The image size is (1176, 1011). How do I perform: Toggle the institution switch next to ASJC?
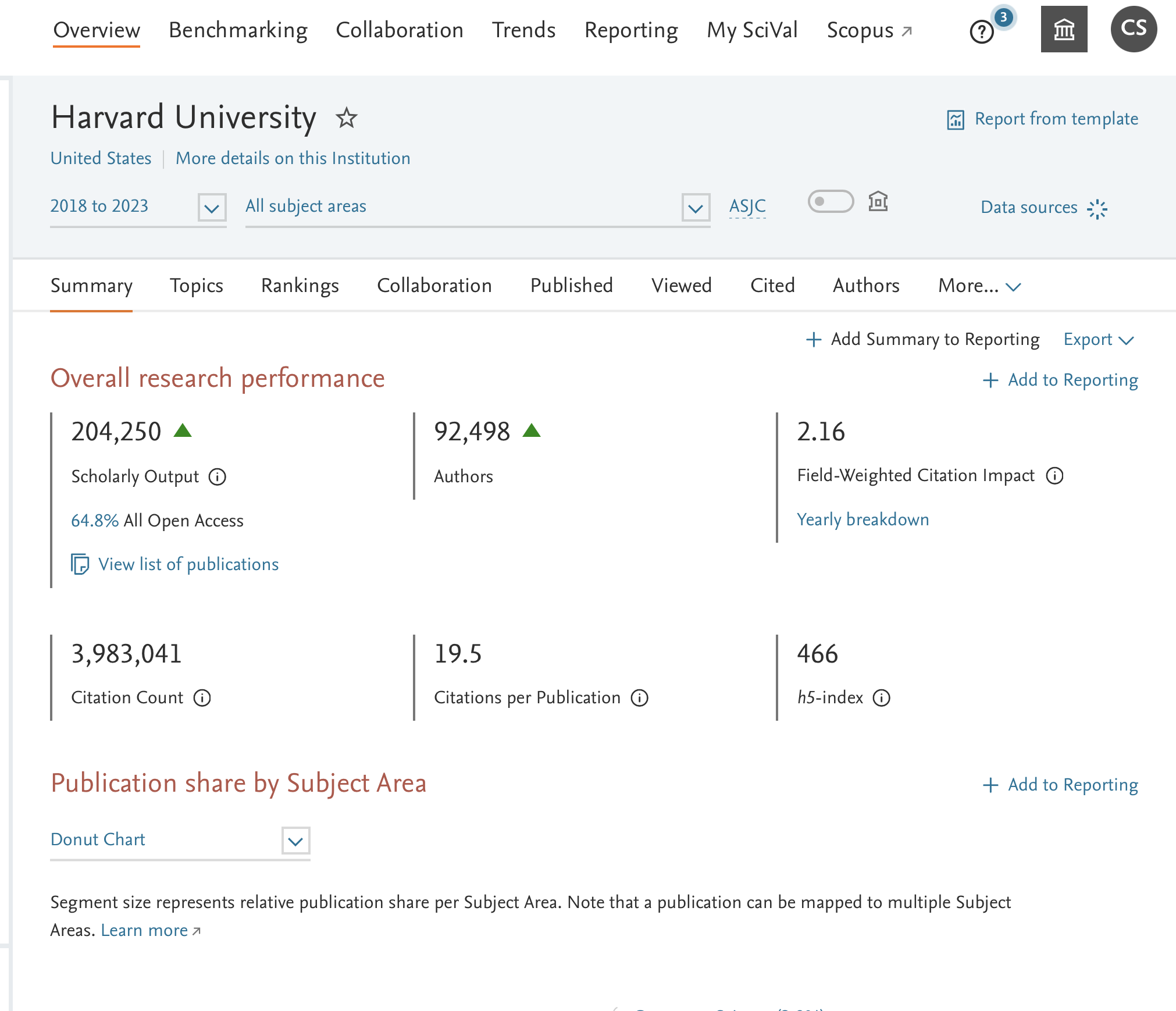(831, 202)
